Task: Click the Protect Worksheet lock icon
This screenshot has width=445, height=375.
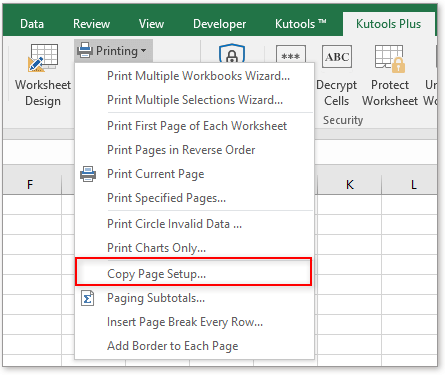Action: [x=390, y=59]
